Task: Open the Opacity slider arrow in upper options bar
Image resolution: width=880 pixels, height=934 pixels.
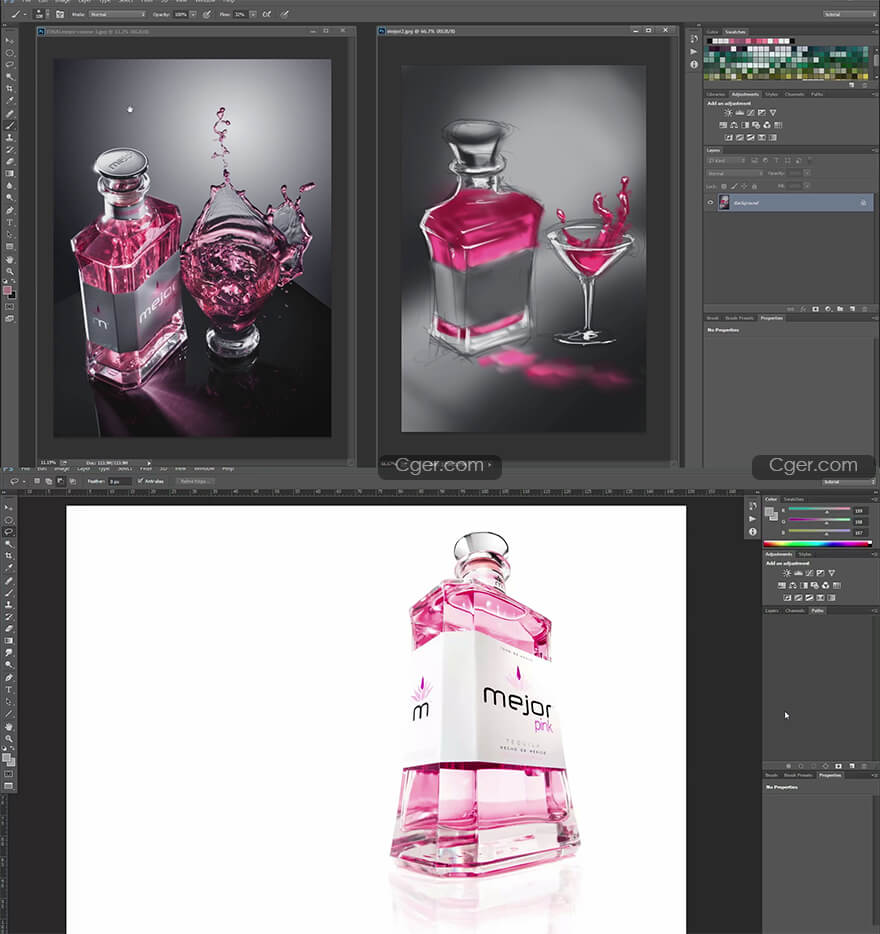Action: pyautogui.click(x=193, y=14)
